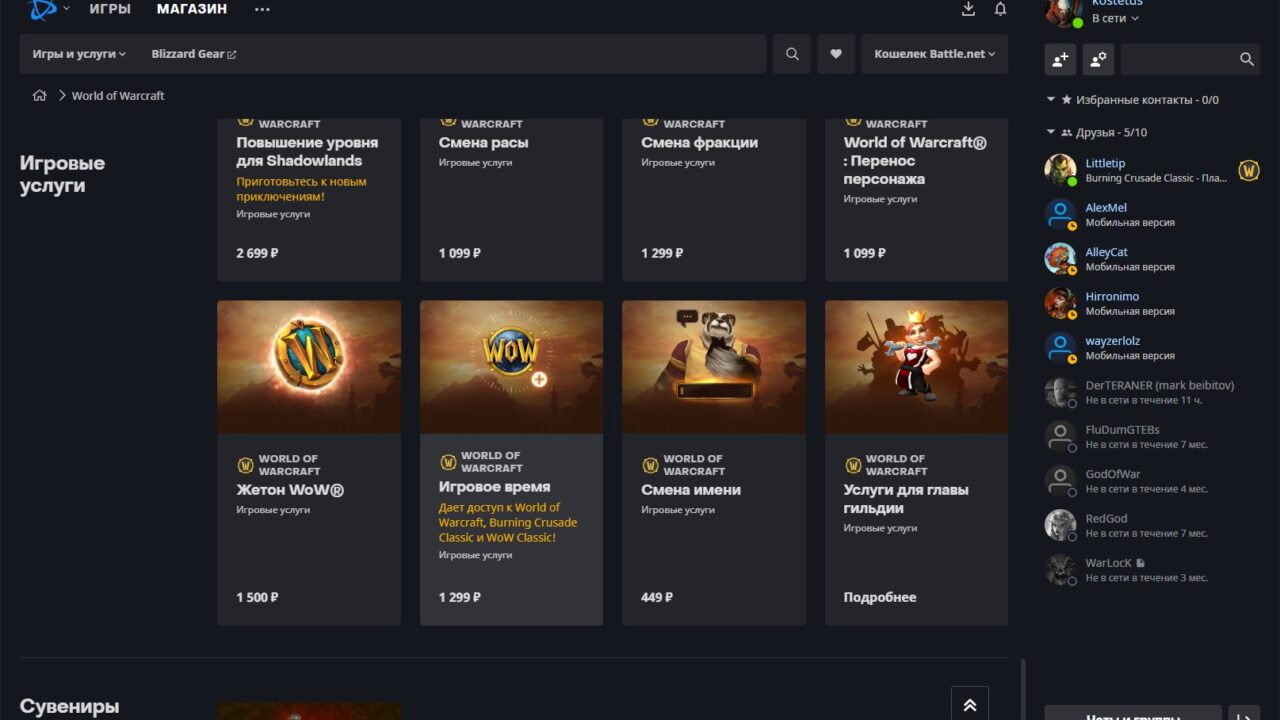The width and height of the screenshot is (1280, 720).
Task: Open the Жетон WoW product thumbnail
Action: [x=309, y=367]
